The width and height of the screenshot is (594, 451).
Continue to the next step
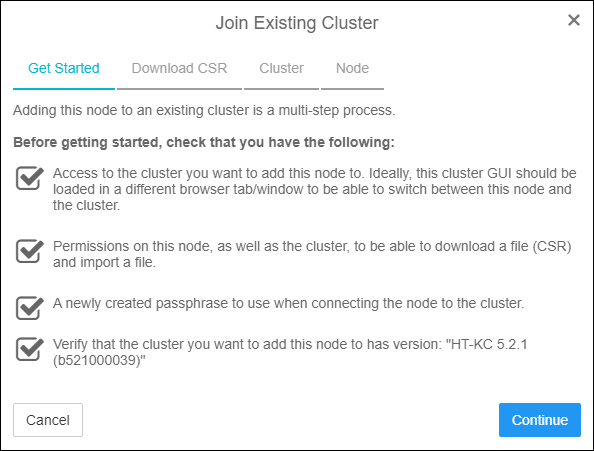click(x=539, y=420)
